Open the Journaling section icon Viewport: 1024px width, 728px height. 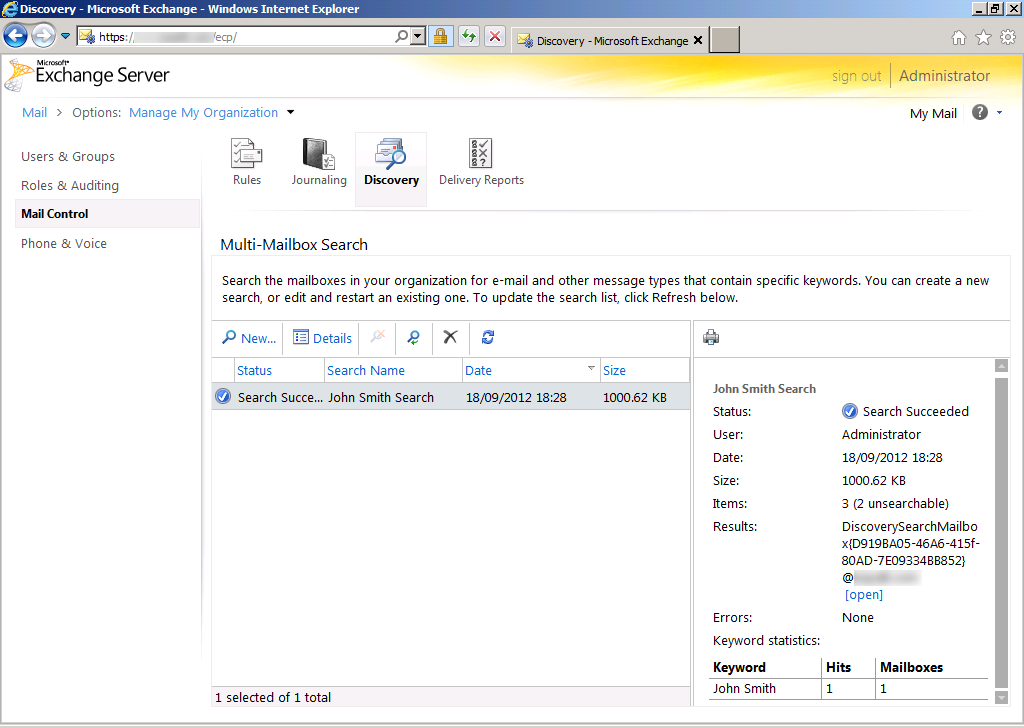(319, 163)
